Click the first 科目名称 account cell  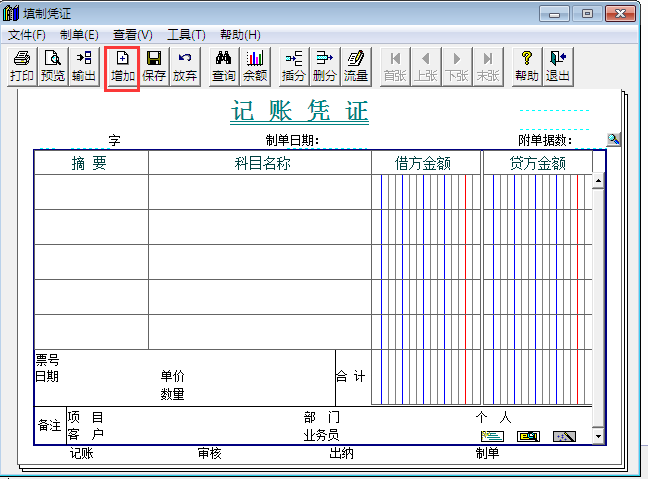[x=259, y=192]
